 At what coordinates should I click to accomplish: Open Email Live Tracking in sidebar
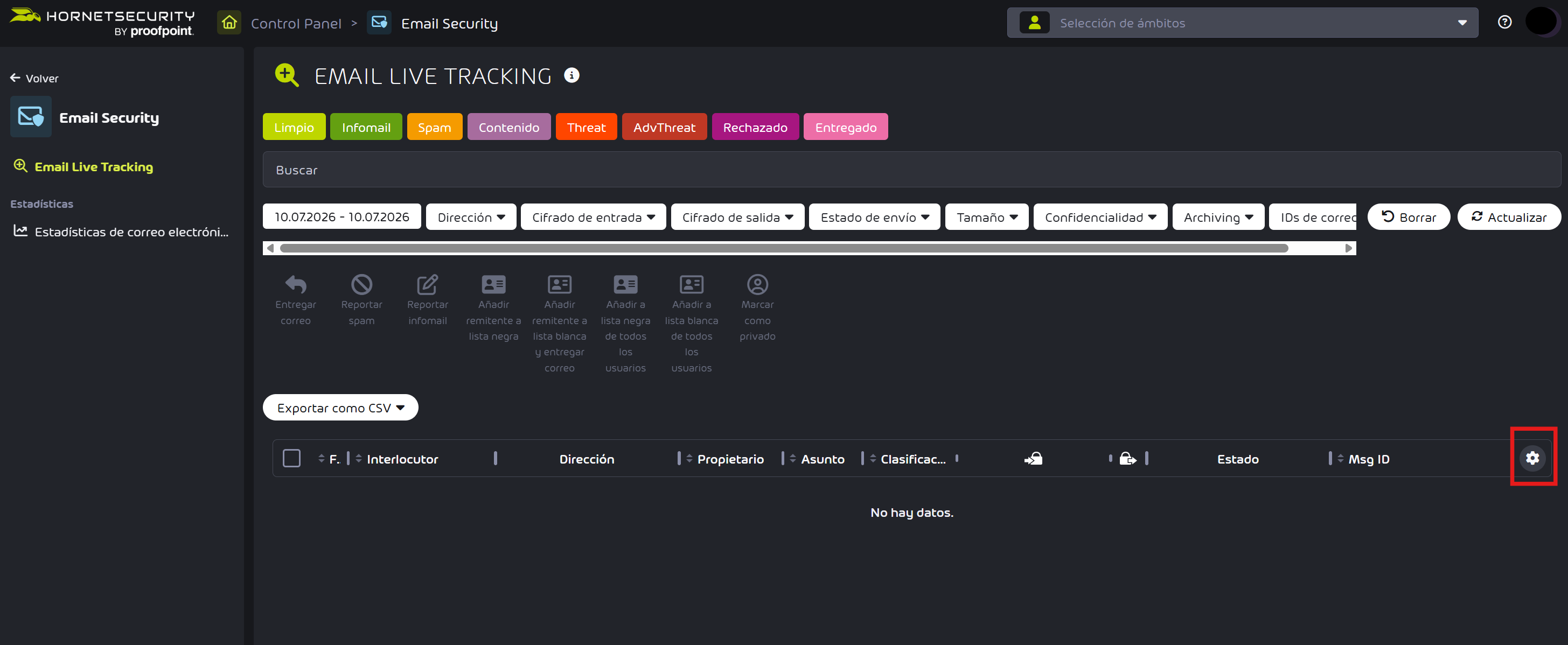pos(94,167)
